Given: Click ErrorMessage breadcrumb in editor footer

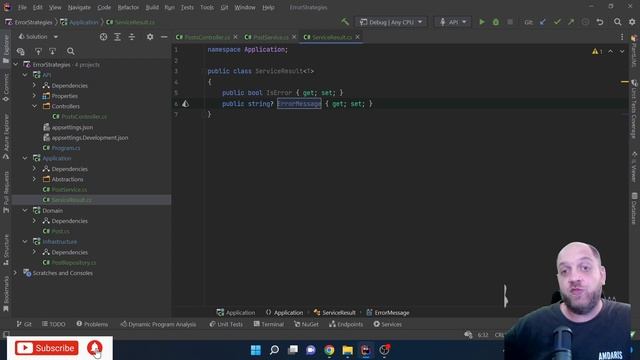Looking at the screenshot, I should (391, 313).
